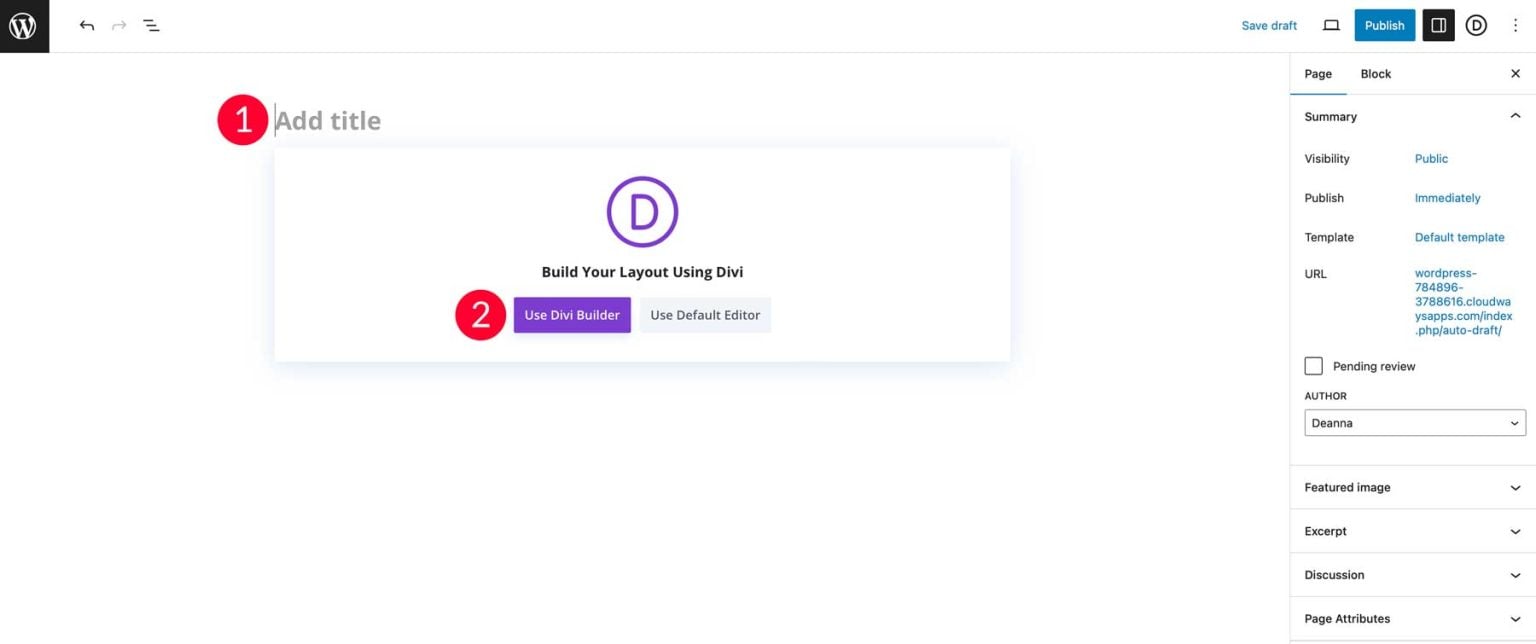Publish the page
Screen dimensions: 1536x644
click(1384, 25)
